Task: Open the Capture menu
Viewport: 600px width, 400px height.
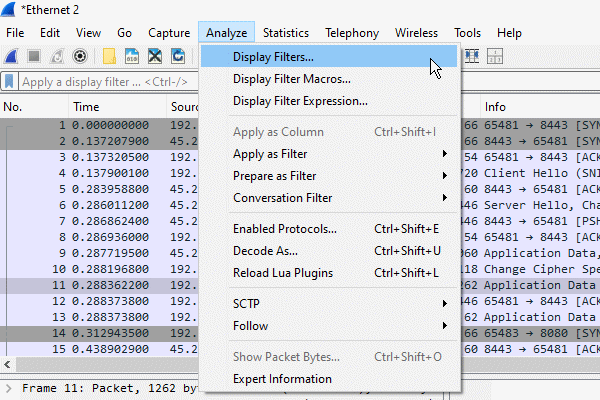Action: pos(169,33)
